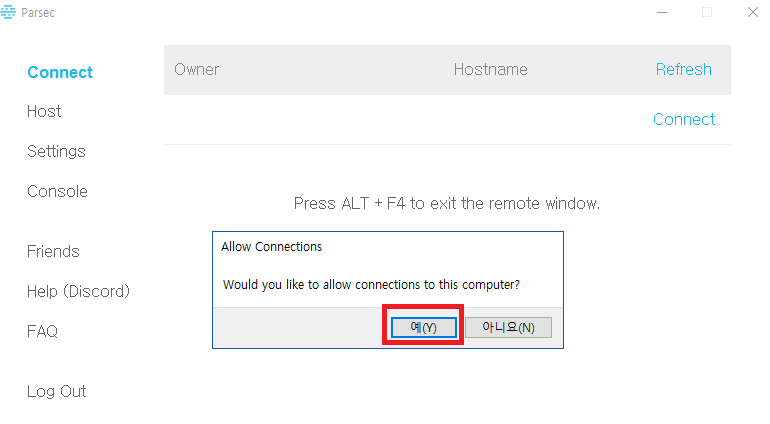Click the Connect link in the computer row
The width and height of the screenshot is (770, 424).
[x=684, y=119]
